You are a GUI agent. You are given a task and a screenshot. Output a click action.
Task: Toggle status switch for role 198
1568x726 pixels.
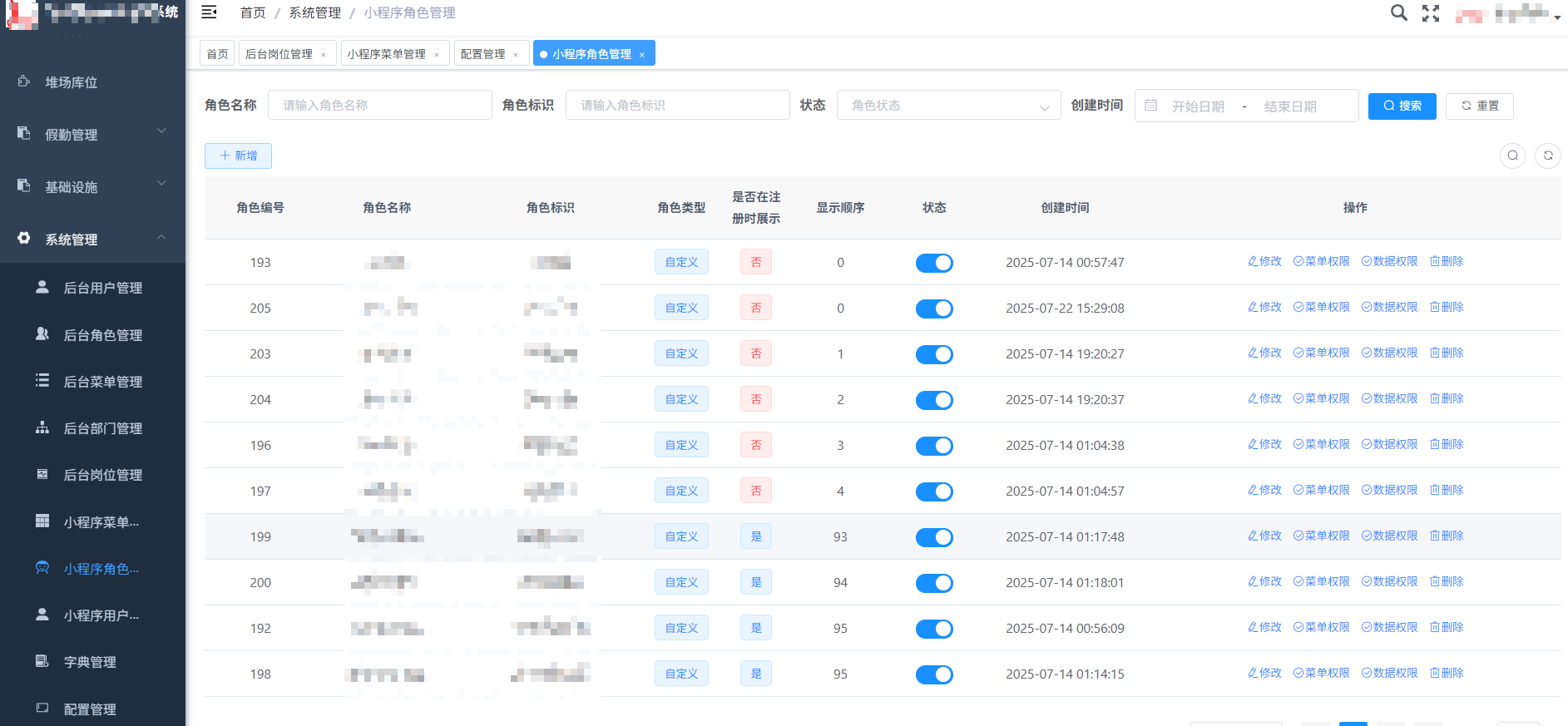(x=934, y=674)
